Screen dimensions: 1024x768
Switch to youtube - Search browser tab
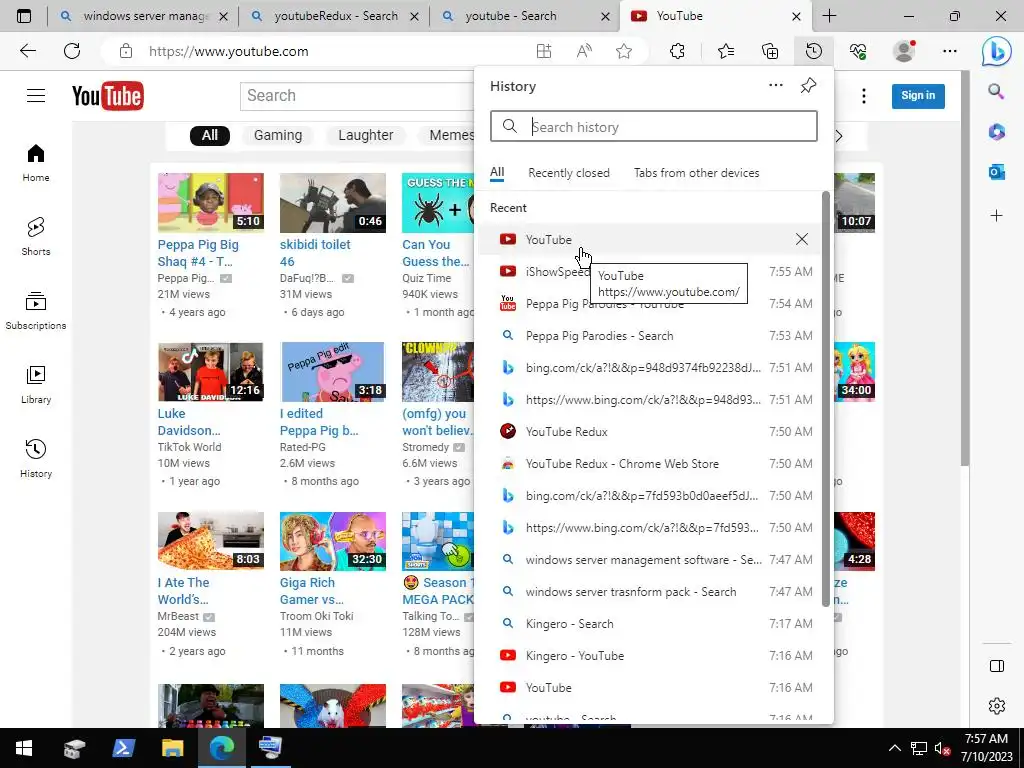[525, 16]
